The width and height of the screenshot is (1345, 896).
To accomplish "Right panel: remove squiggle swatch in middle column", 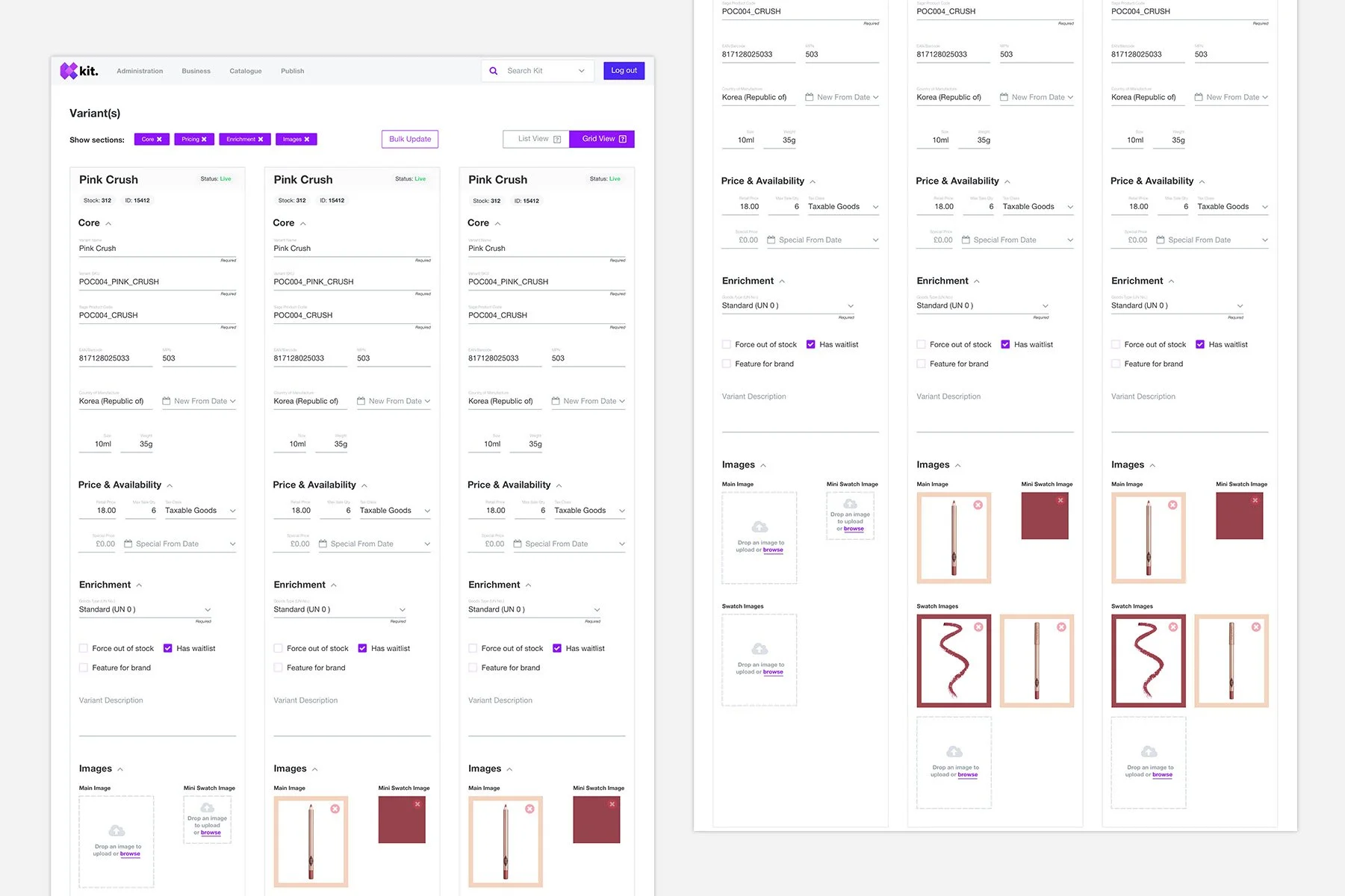I will point(978,627).
